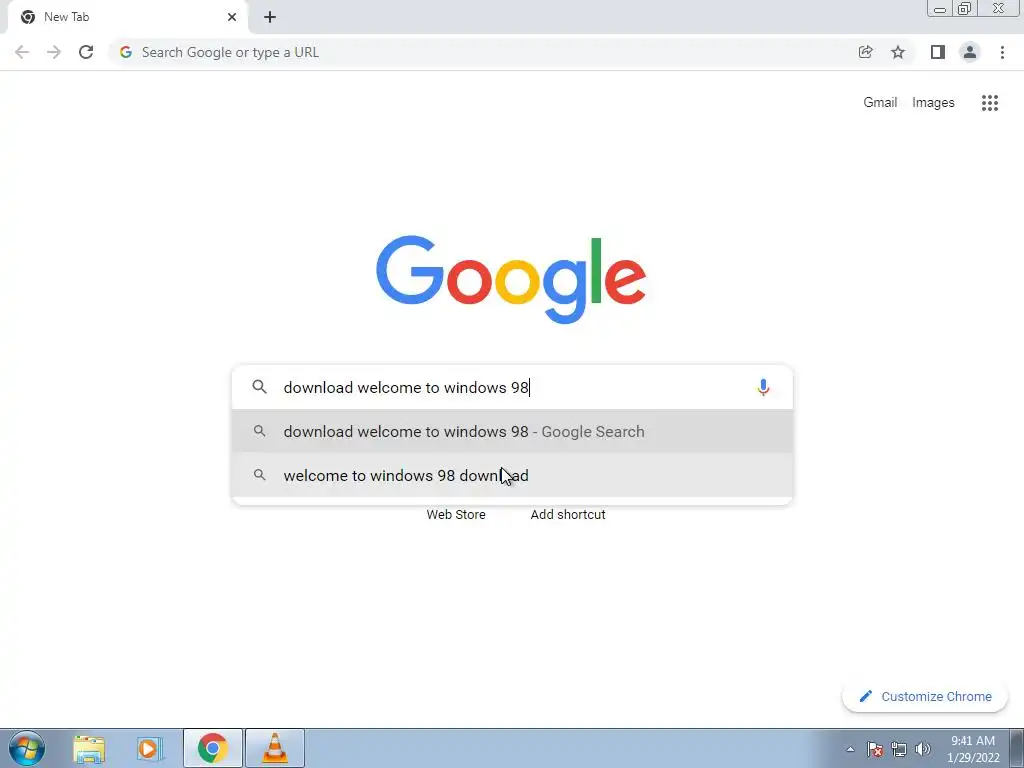The width and height of the screenshot is (1024, 768).
Task: Bookmark this tab with the star icon
Action: [x=898, y=52]
